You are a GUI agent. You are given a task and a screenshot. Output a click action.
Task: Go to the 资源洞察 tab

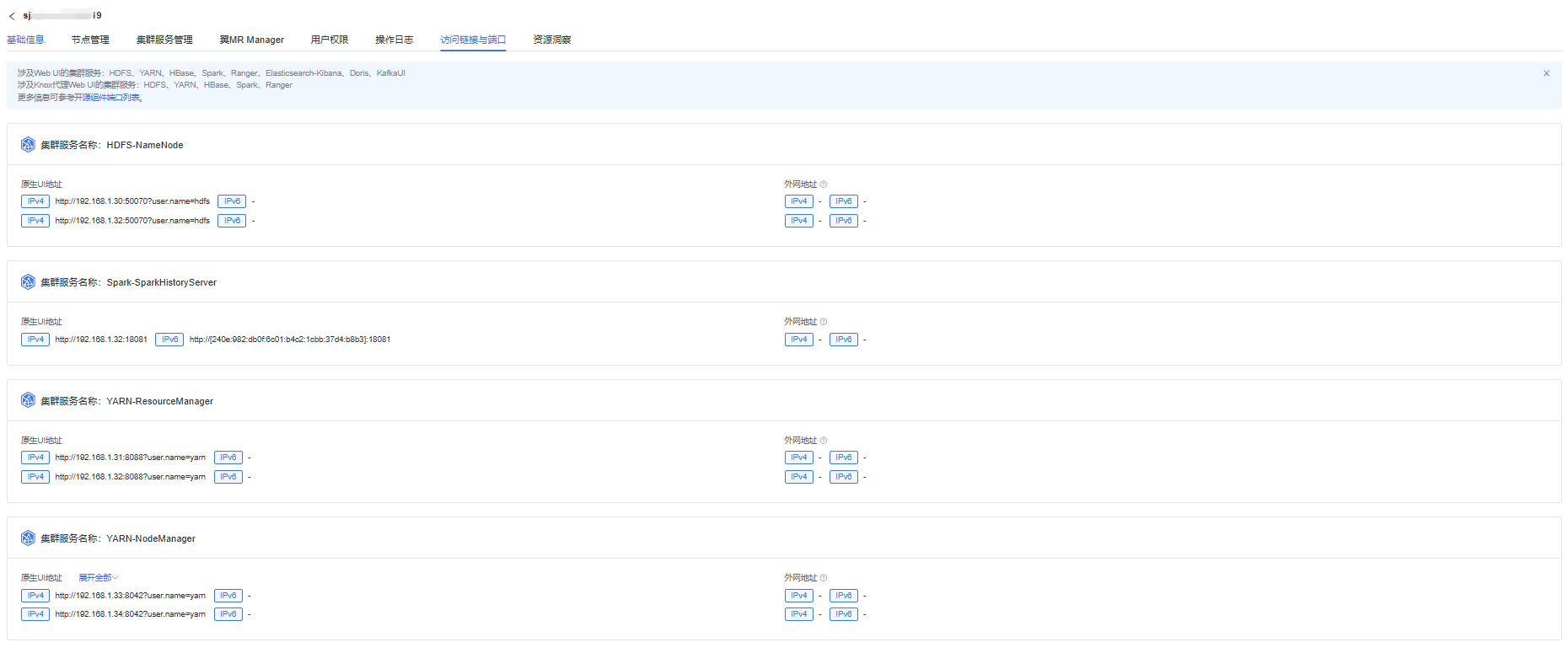pyautogui.click(x=551, y=40)
